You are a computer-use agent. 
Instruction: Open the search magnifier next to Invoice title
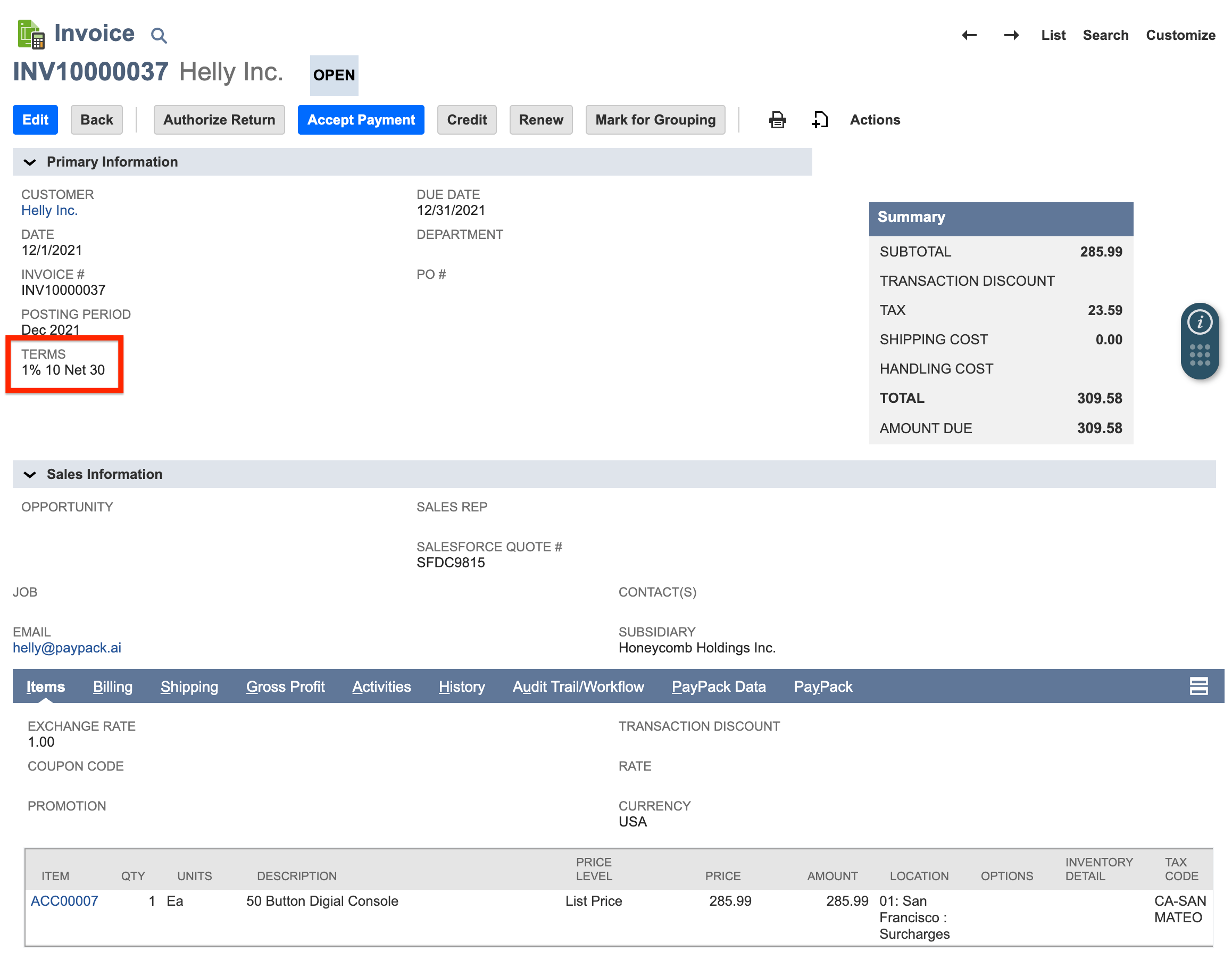(159, 35)
